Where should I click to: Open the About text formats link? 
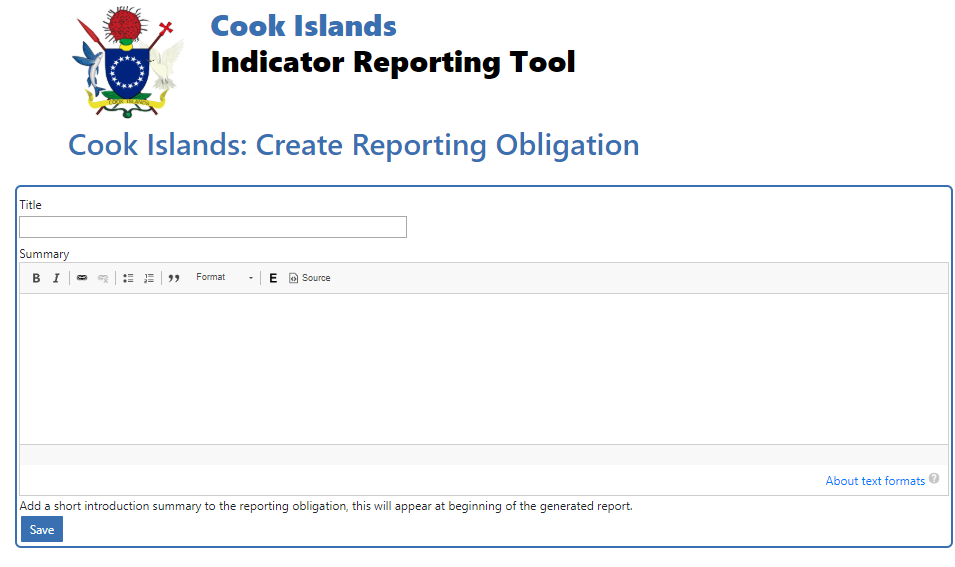pyautogui.click(x=875, y=481)
